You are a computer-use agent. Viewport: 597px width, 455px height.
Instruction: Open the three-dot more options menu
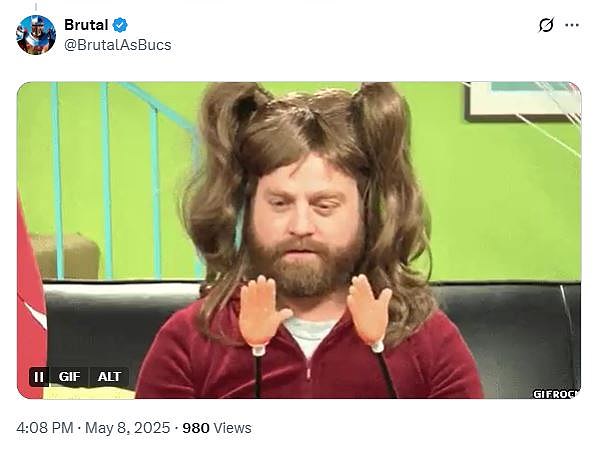(x=572, y=25)
